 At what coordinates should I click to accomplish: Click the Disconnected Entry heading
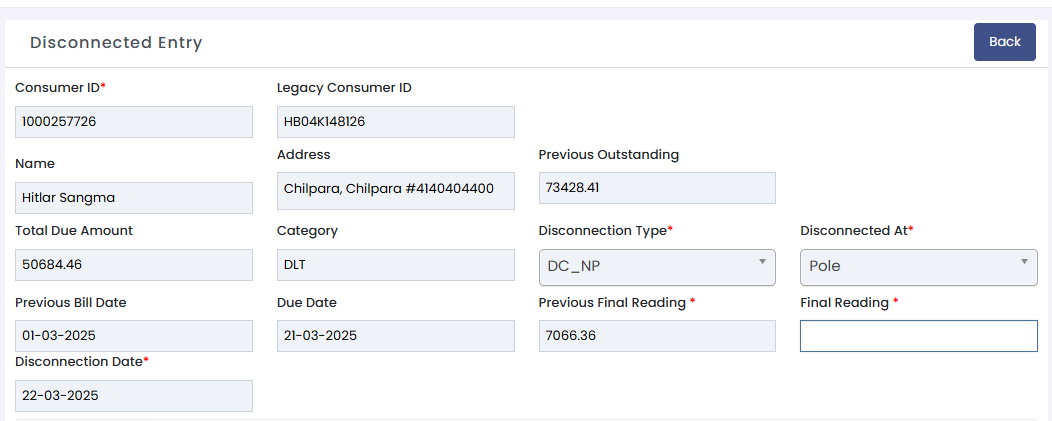[116, 43]
